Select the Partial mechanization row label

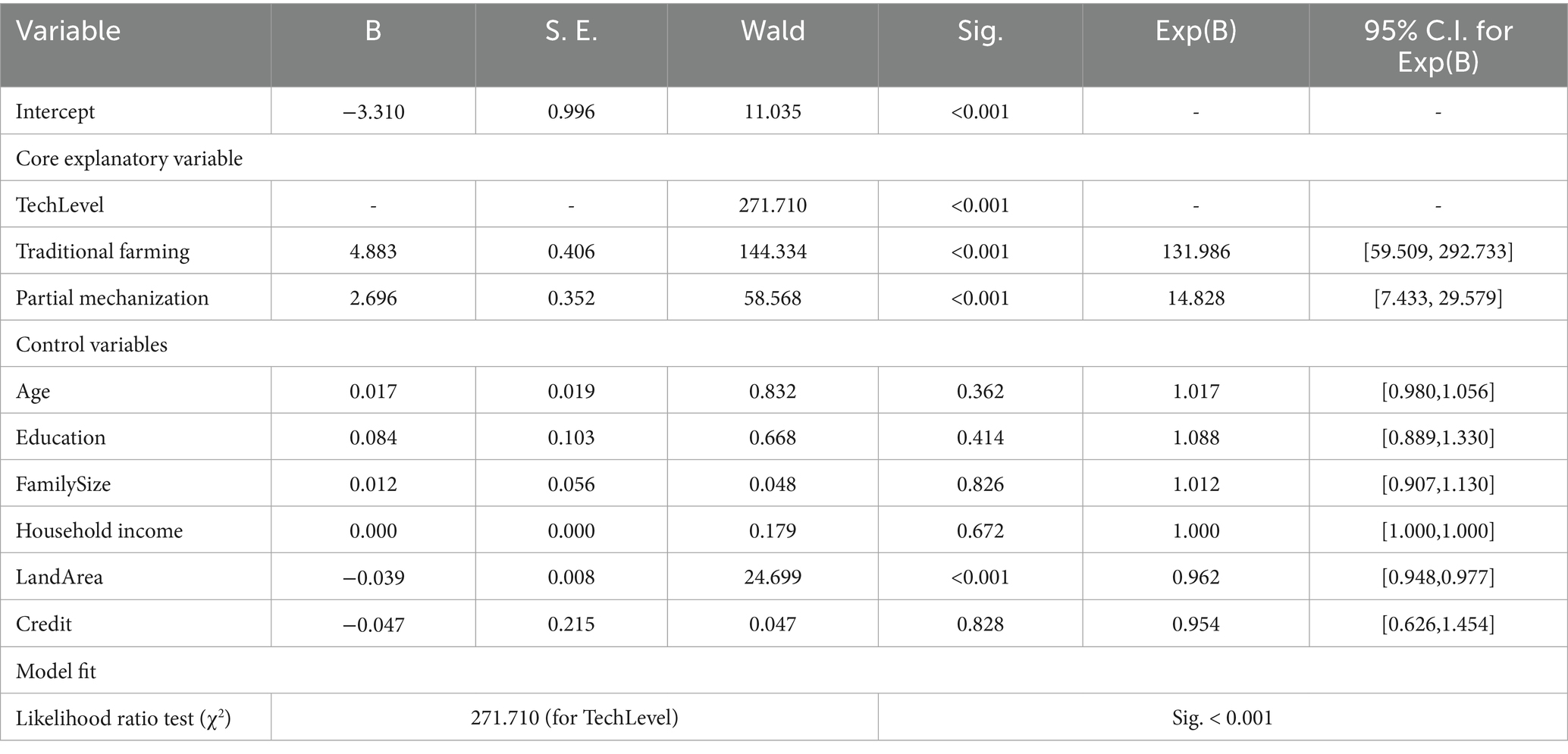point(112,298)
